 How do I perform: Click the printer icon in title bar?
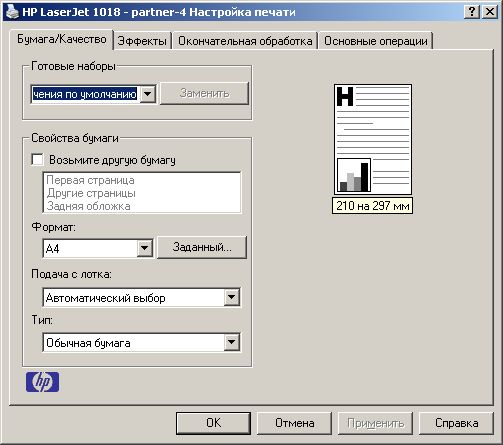pyautogui.click(x=13, y=12)
